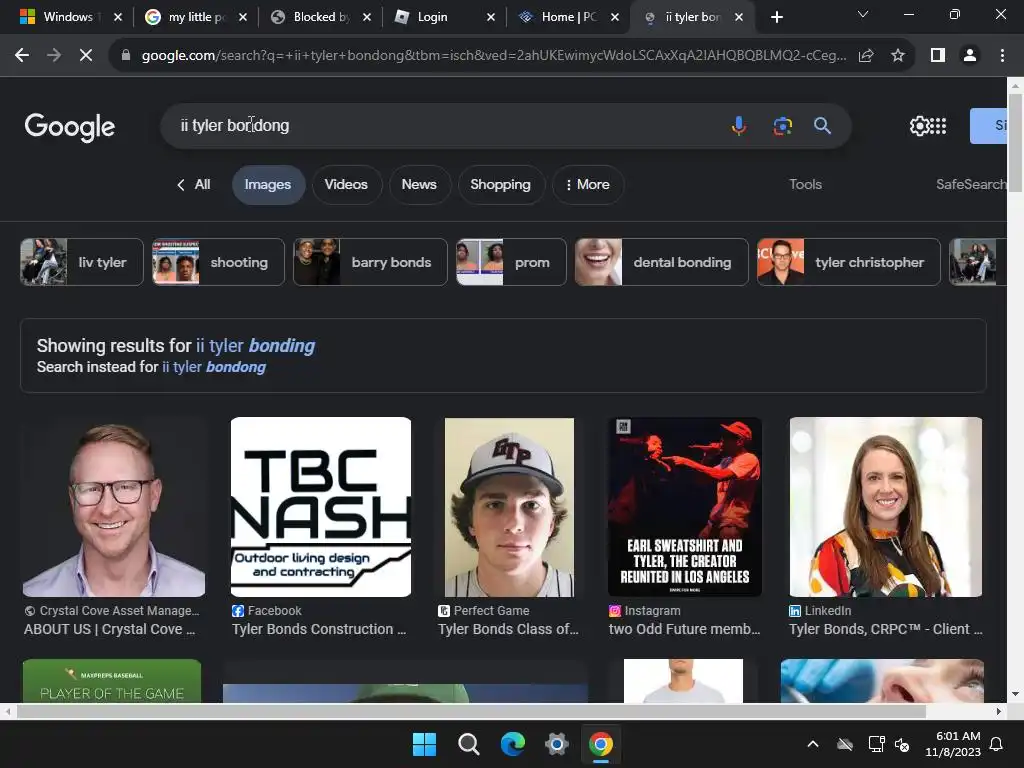Click the address bar URL
This screenshot has width=1024, height=768.
[x=494, y=56]
